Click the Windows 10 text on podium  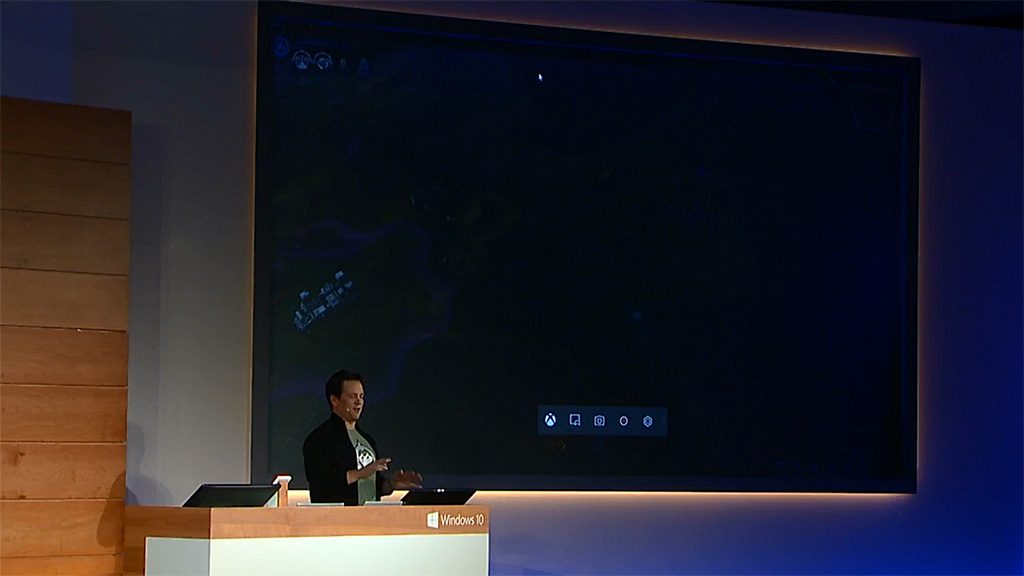pos(463,520)
